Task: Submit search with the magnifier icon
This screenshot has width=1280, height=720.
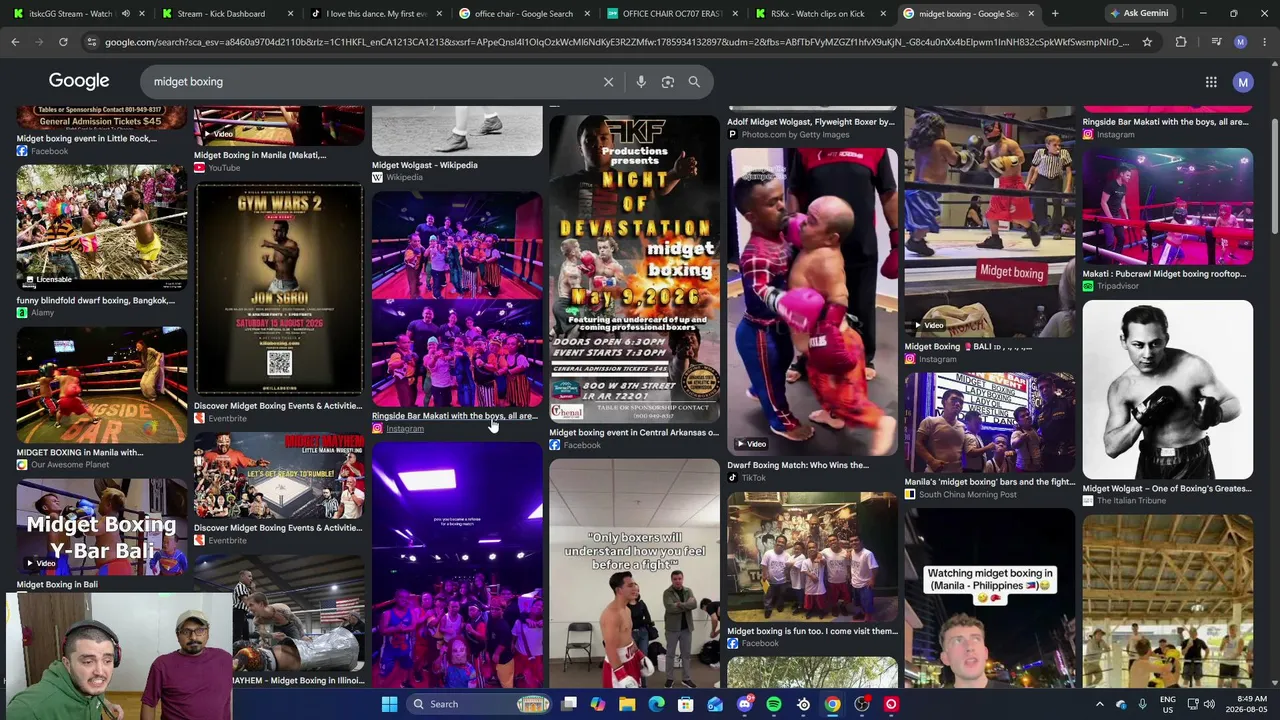Action: pyautogui.click(x=694, y=82)
